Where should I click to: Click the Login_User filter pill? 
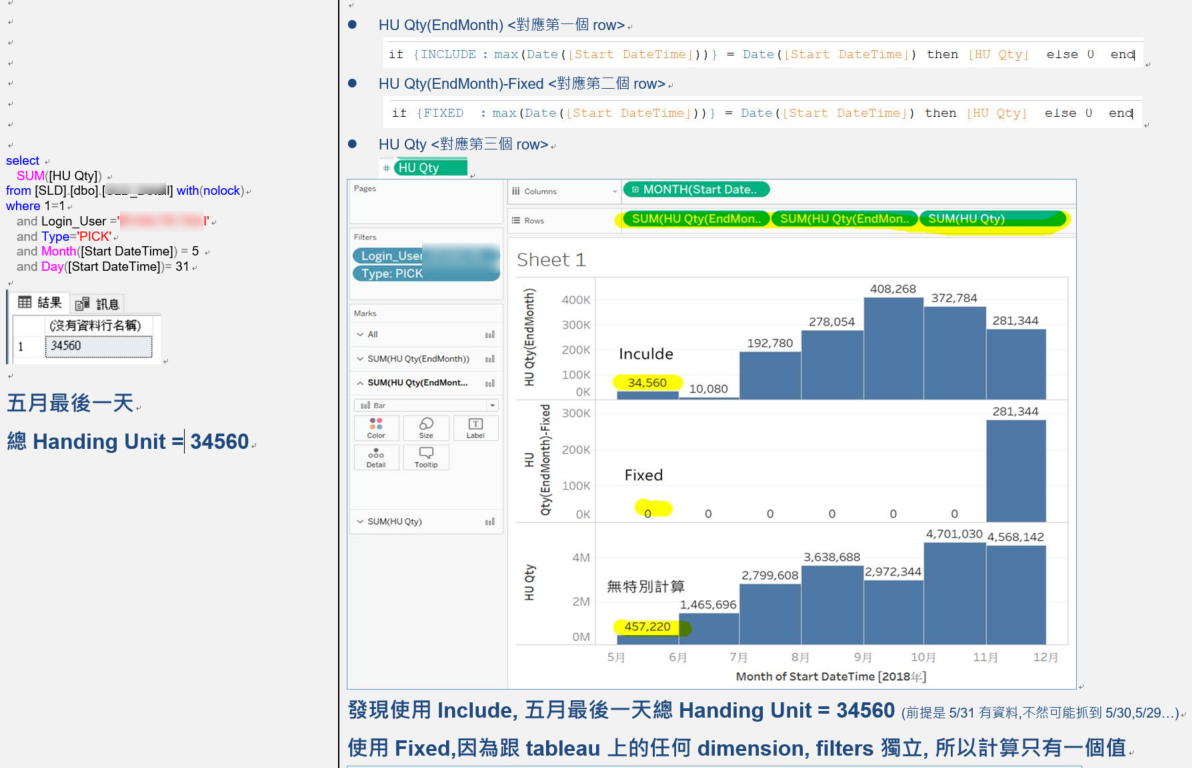pyautogui.click(x=426, y=255)
